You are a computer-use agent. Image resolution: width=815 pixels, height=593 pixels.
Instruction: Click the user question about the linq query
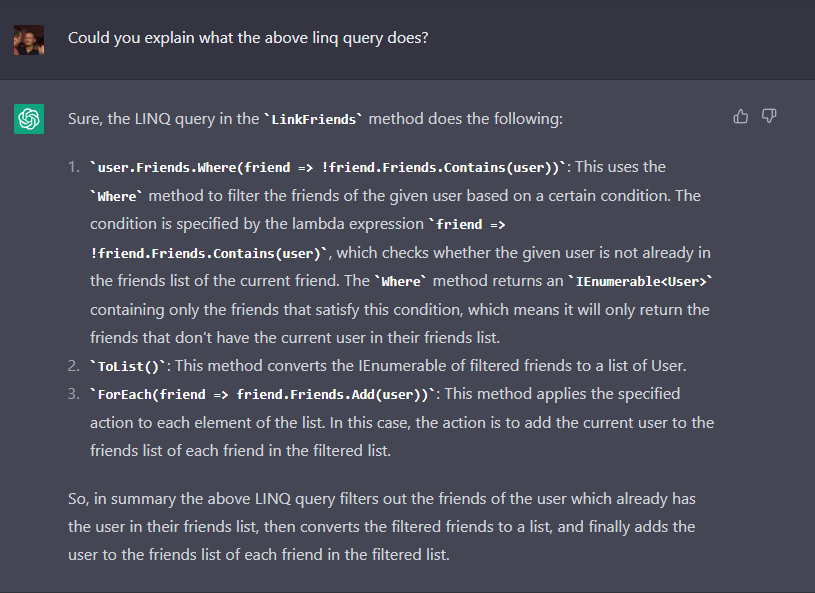tap(248, 38)
